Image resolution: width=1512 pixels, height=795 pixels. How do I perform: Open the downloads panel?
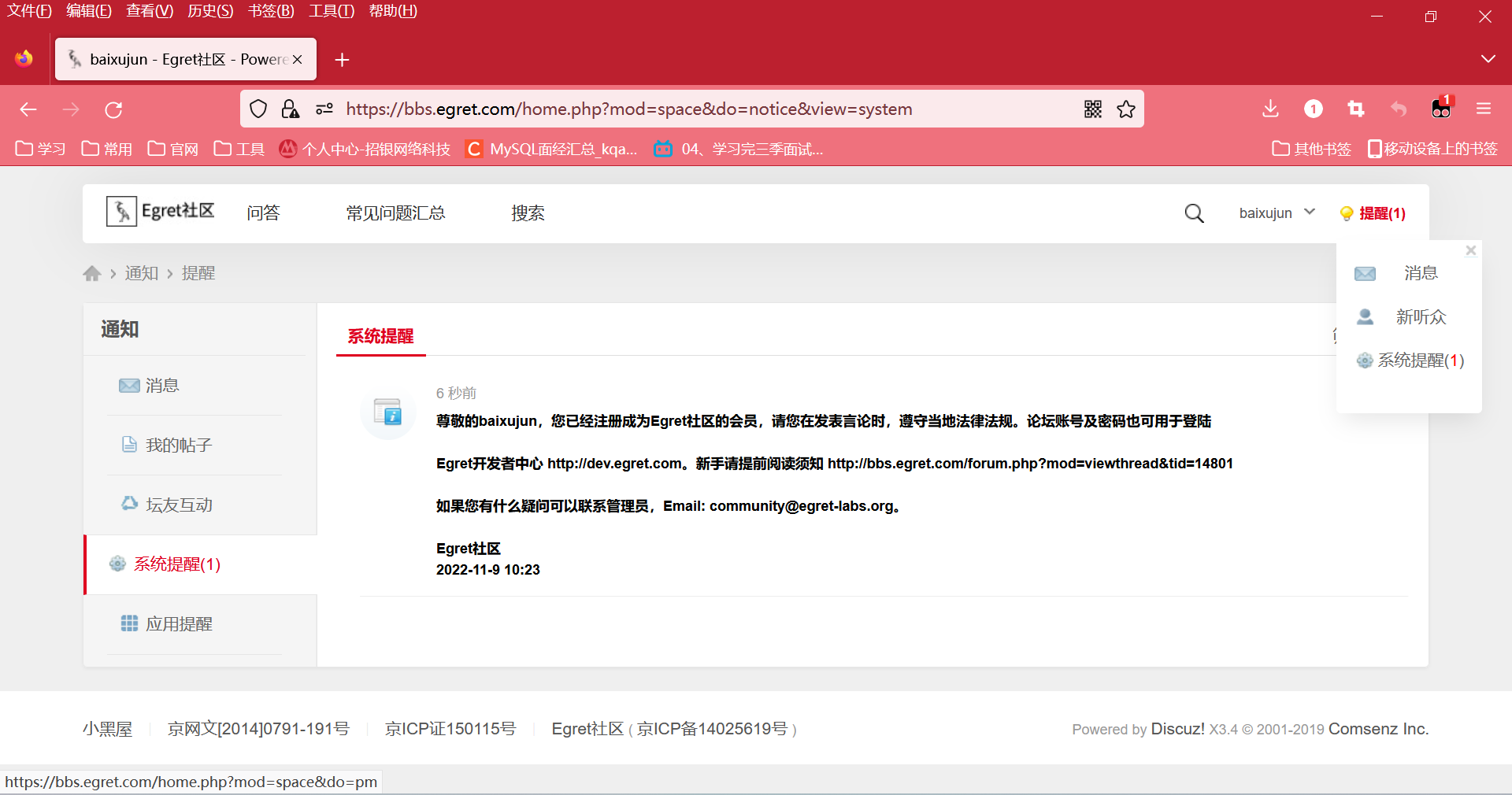tap(1270, 109)
